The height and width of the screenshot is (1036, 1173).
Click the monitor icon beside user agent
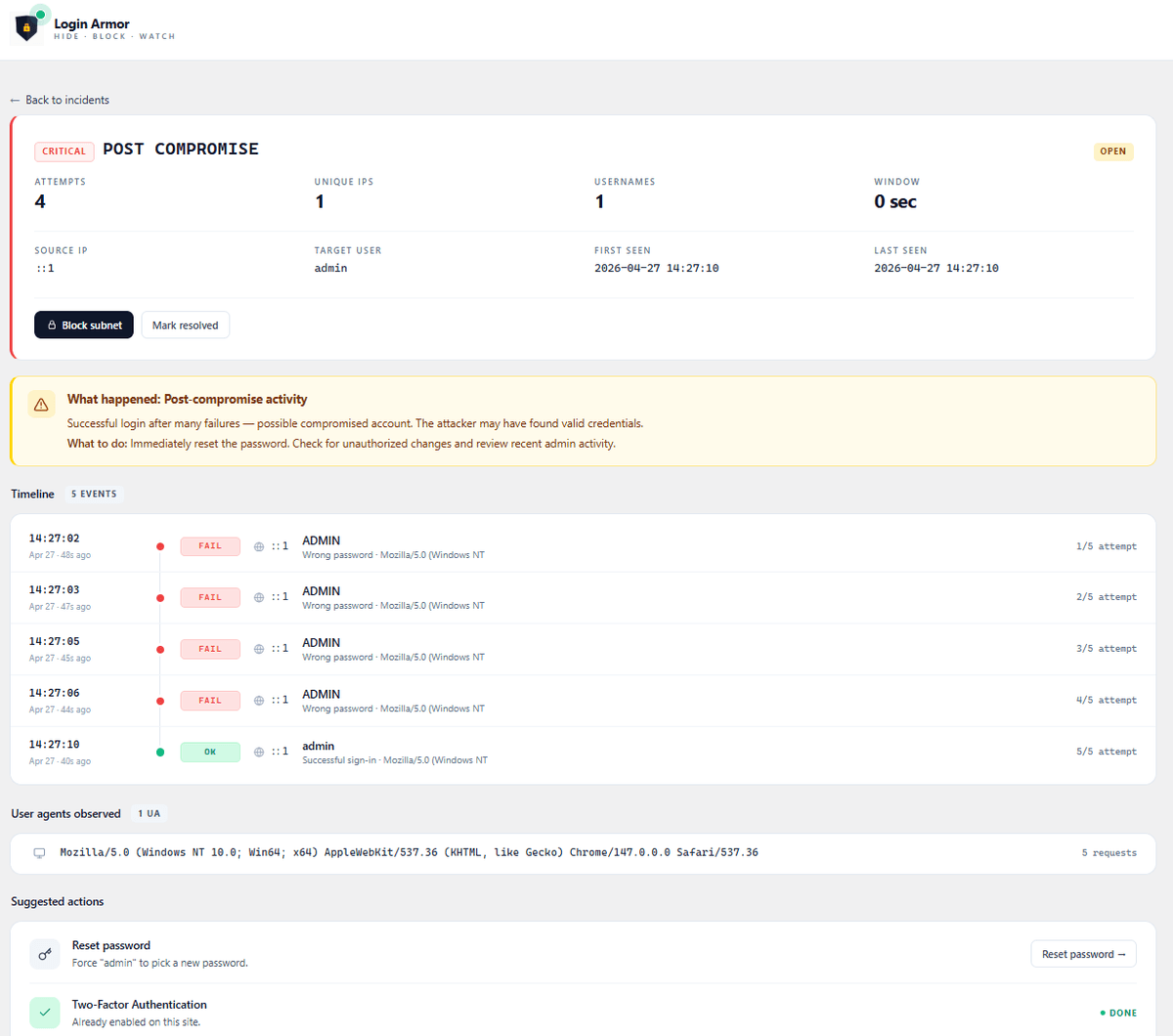click(x=40, y=853)
